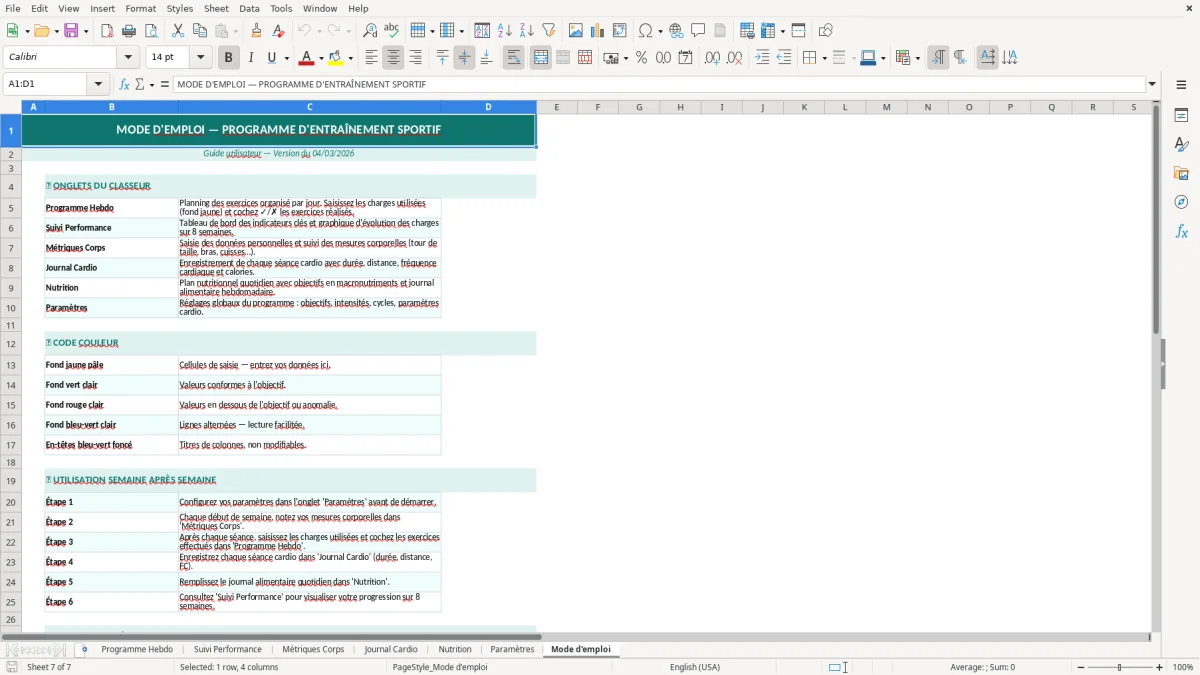Image resolution: width=1200 pixels, height=675 pixels.
Task: Toggle Wrap Text
Action: tap(513, 58)
